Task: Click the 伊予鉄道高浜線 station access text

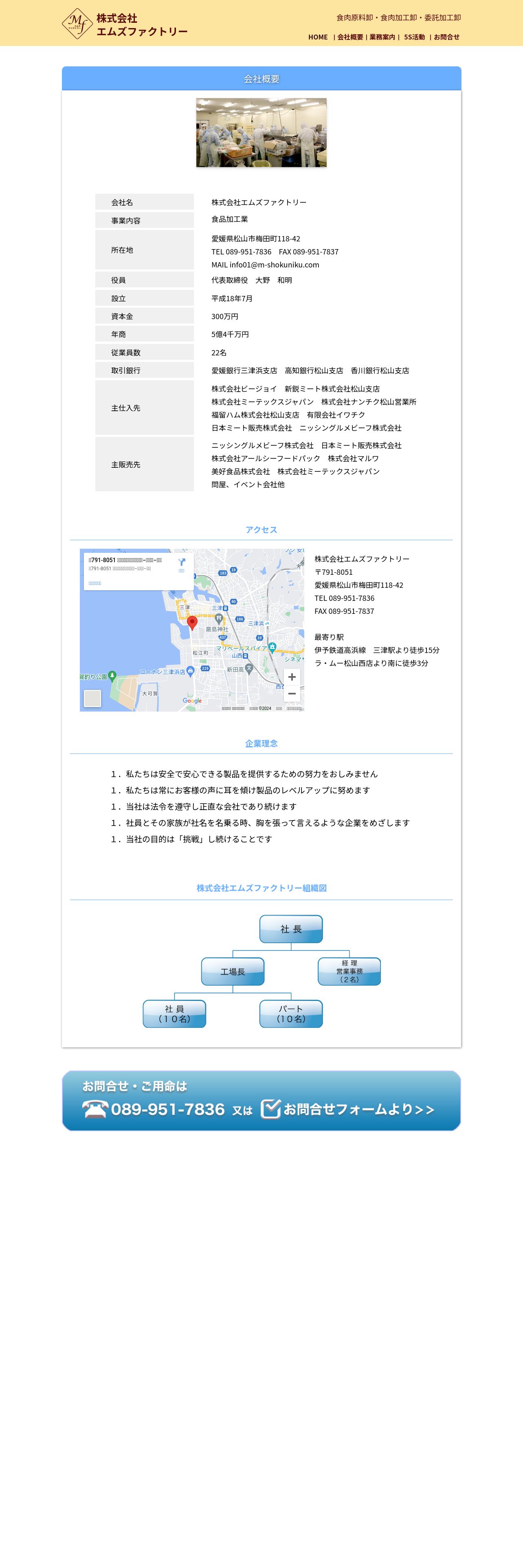Action: 377,650
